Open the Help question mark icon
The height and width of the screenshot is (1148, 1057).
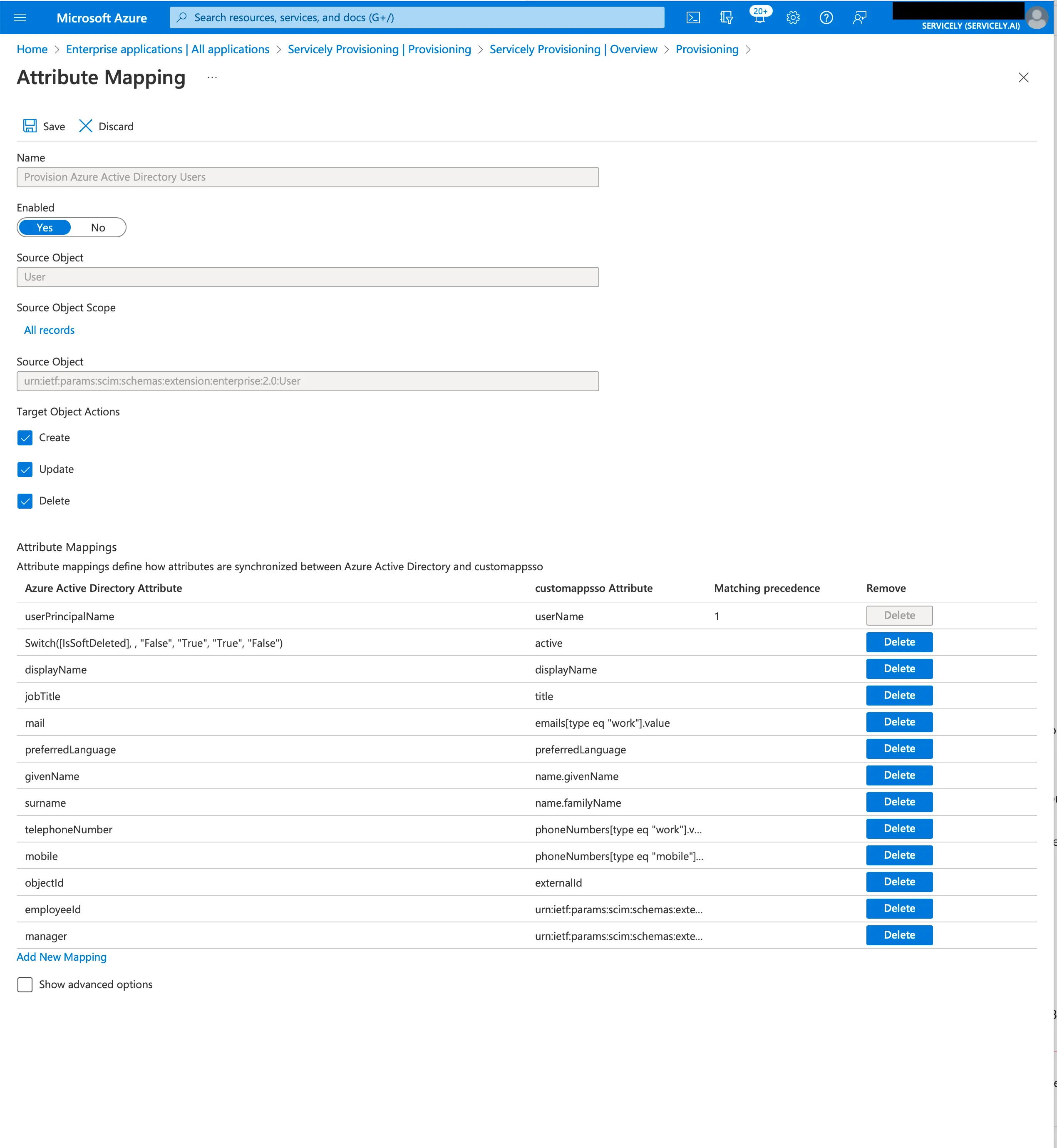point(826,18)
